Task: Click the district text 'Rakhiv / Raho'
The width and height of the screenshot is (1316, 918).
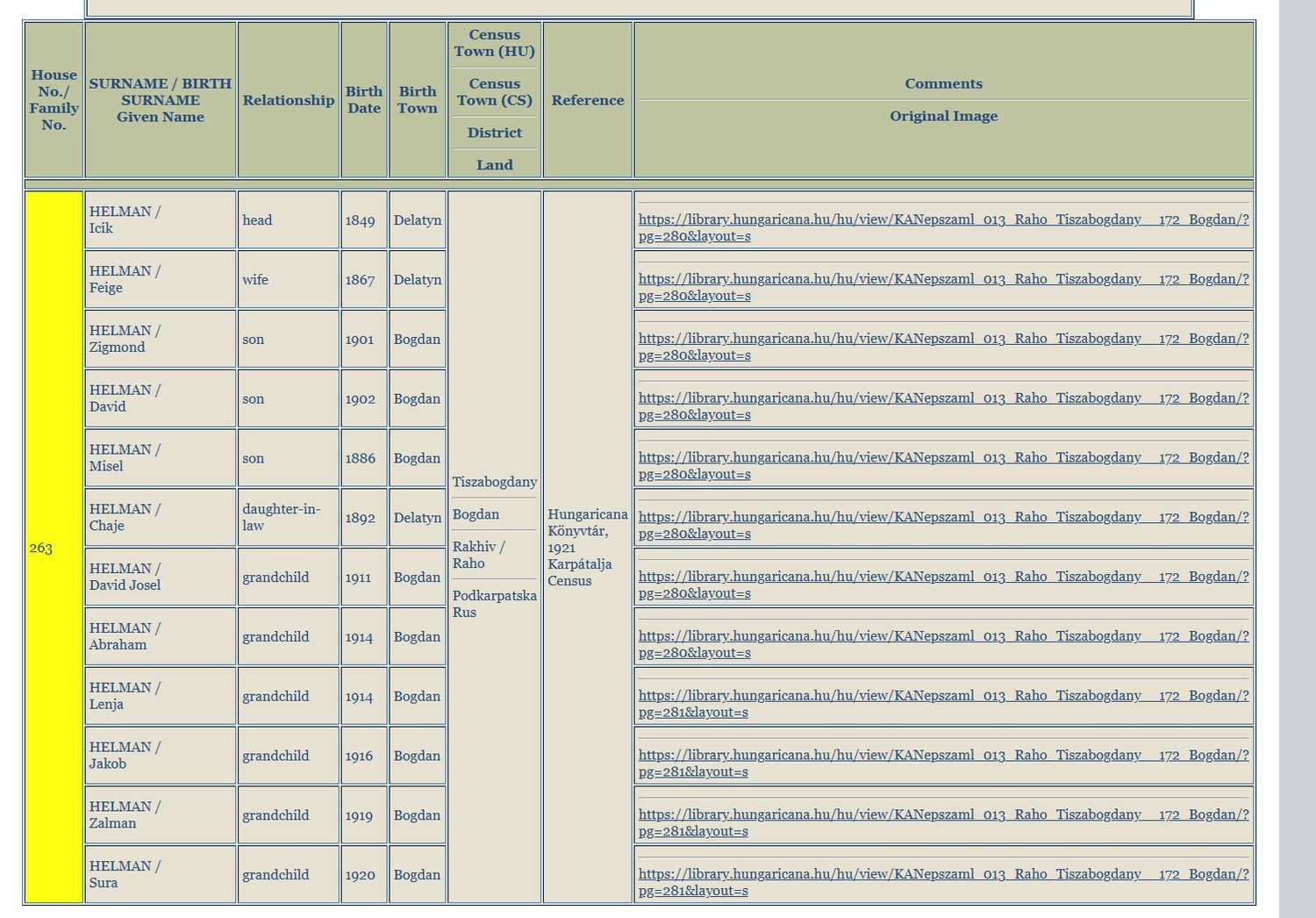Action: [479, 555]
